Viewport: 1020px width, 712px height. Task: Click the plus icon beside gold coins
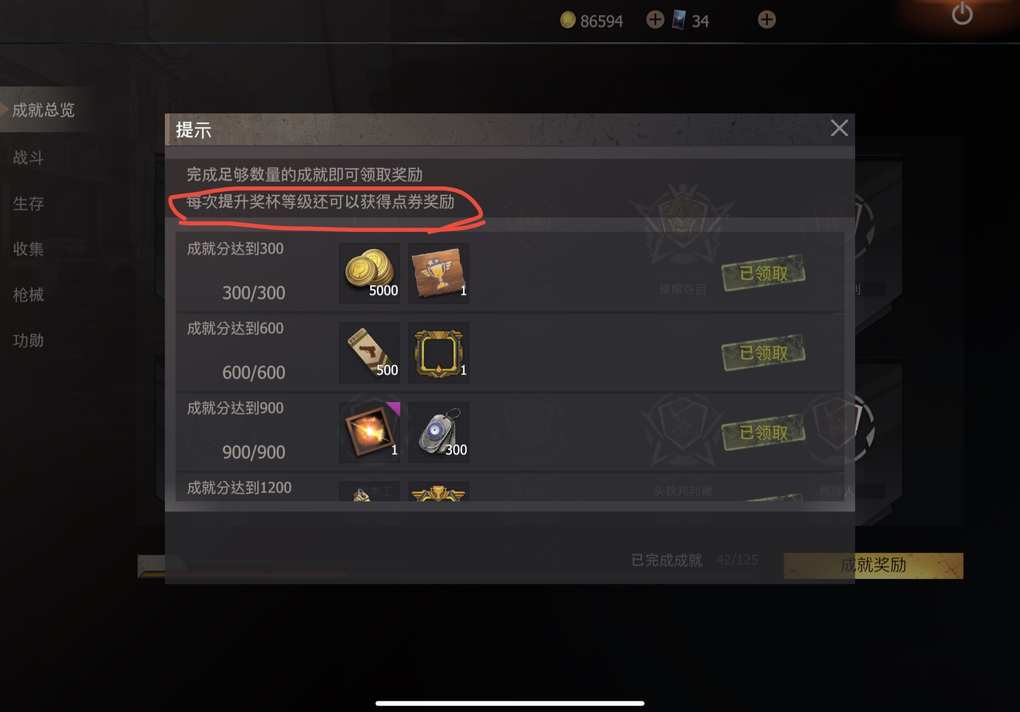(655, 20)
